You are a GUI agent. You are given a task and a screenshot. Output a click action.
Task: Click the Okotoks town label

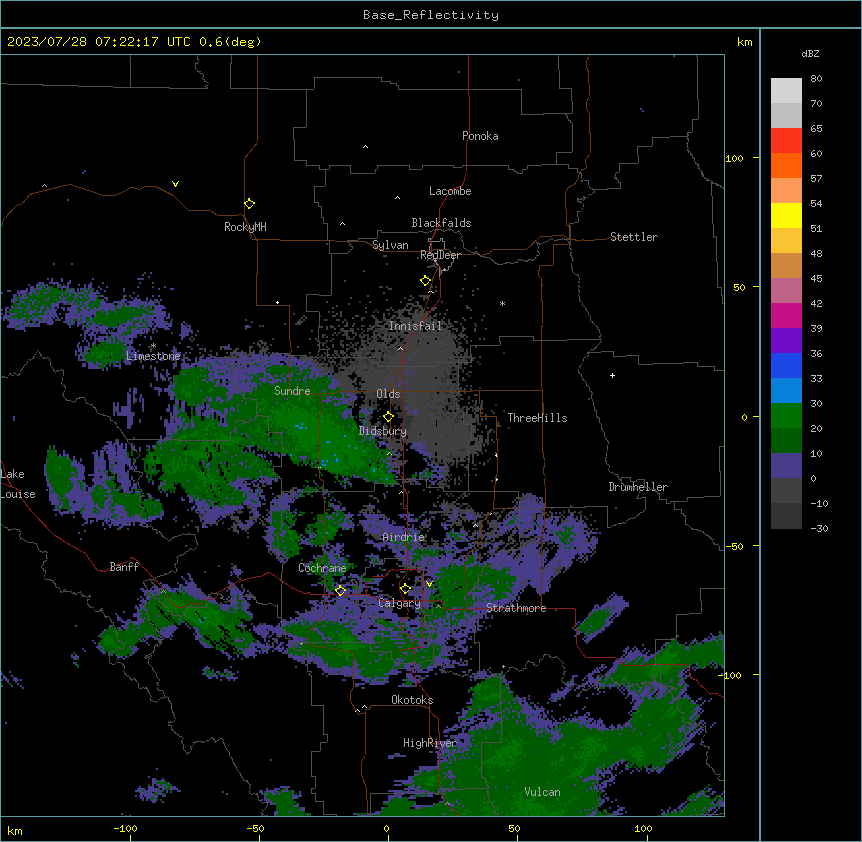[x=412, y=700]
